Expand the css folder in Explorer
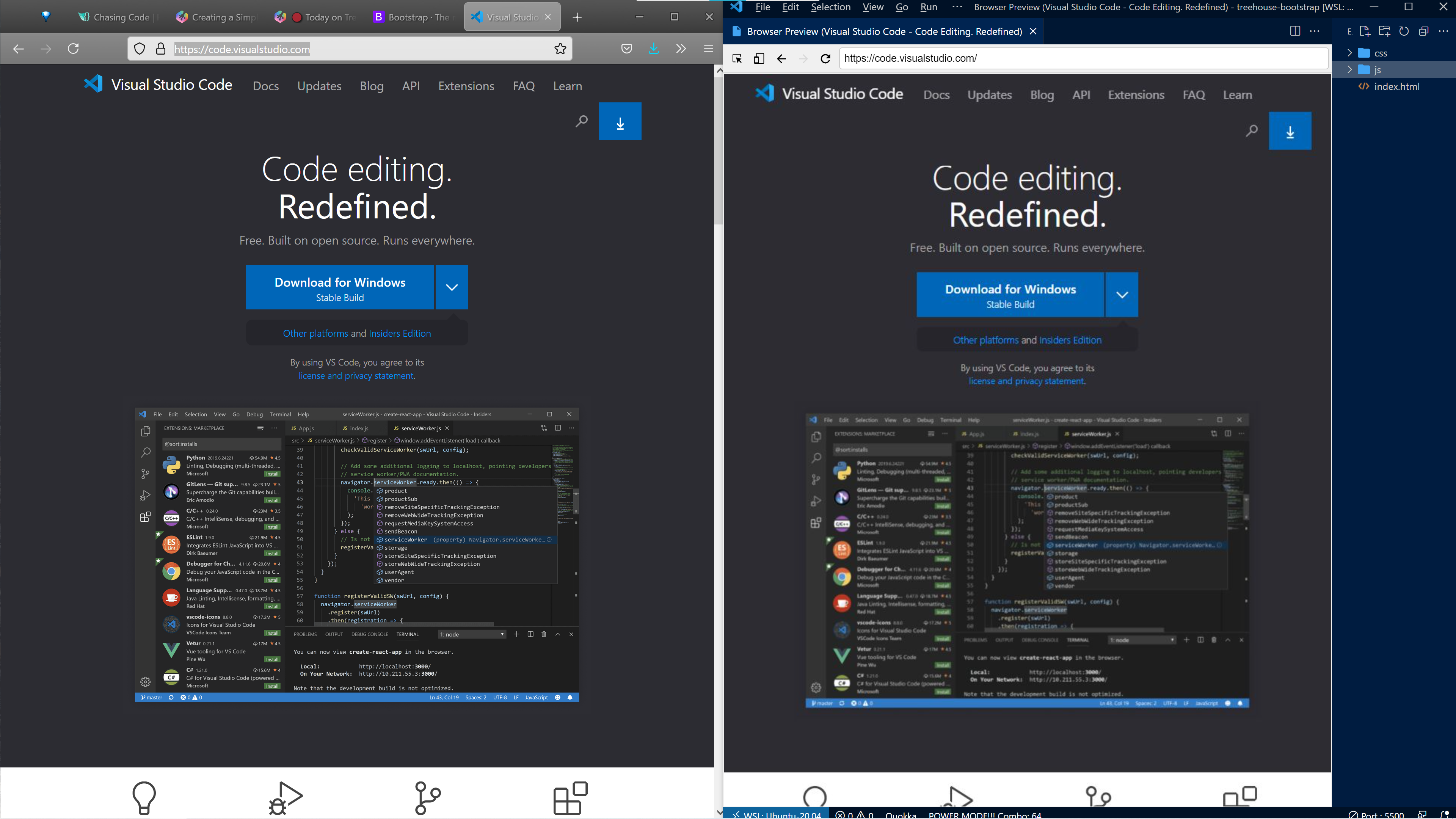This screenshot has height=819, width=1456. point(1350,53)
